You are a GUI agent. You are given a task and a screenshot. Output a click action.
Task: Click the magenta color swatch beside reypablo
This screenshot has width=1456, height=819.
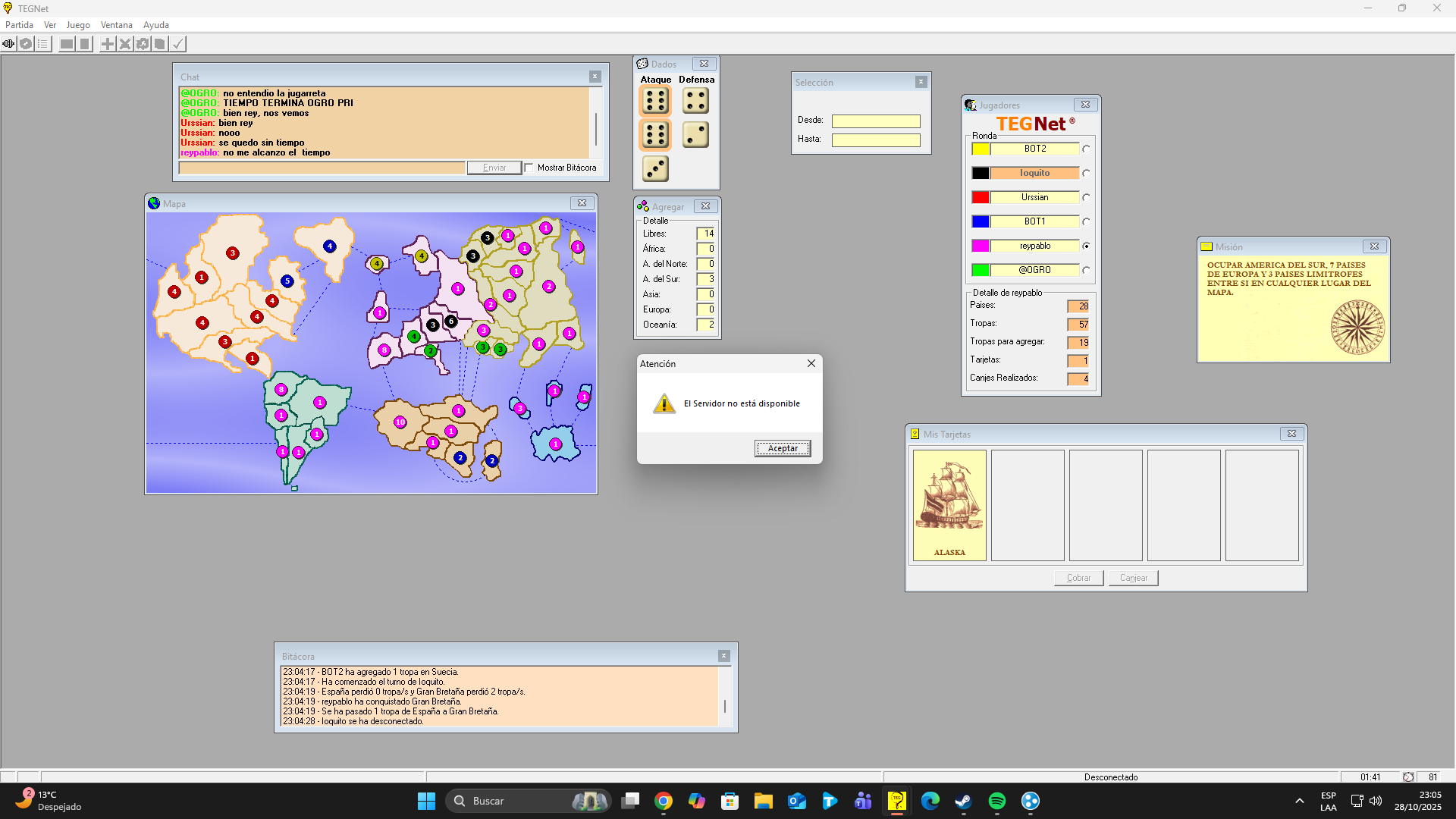click(x=980, y=246)
